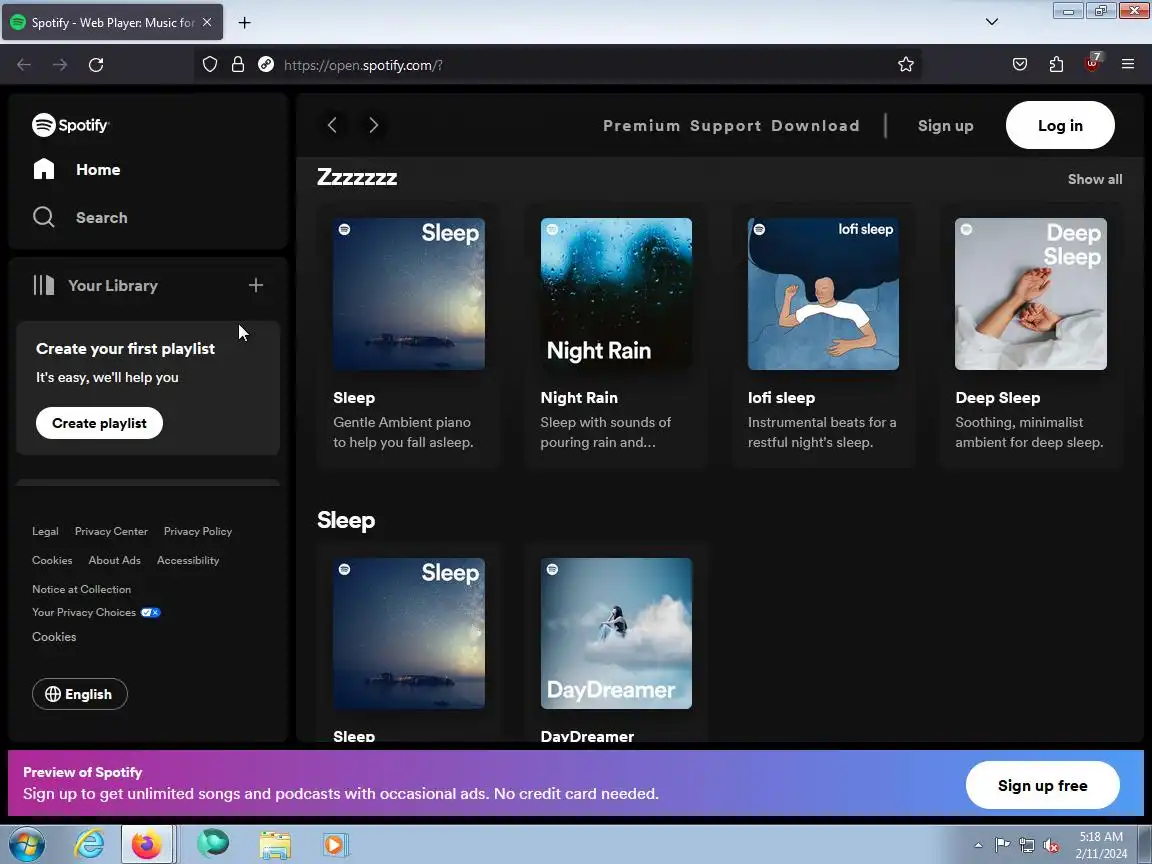This screenshot has width=1152, height=864.
Task: Click the permissions icon in address bar
Action: click(266, 65)
